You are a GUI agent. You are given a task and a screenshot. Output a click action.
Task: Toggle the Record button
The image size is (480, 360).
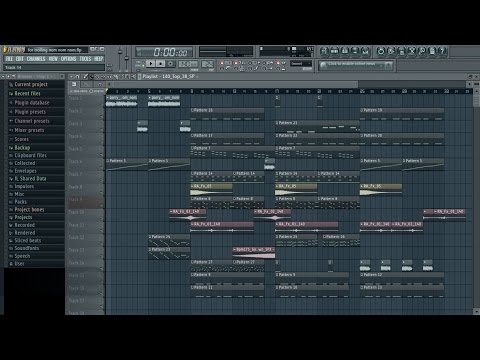171,63
